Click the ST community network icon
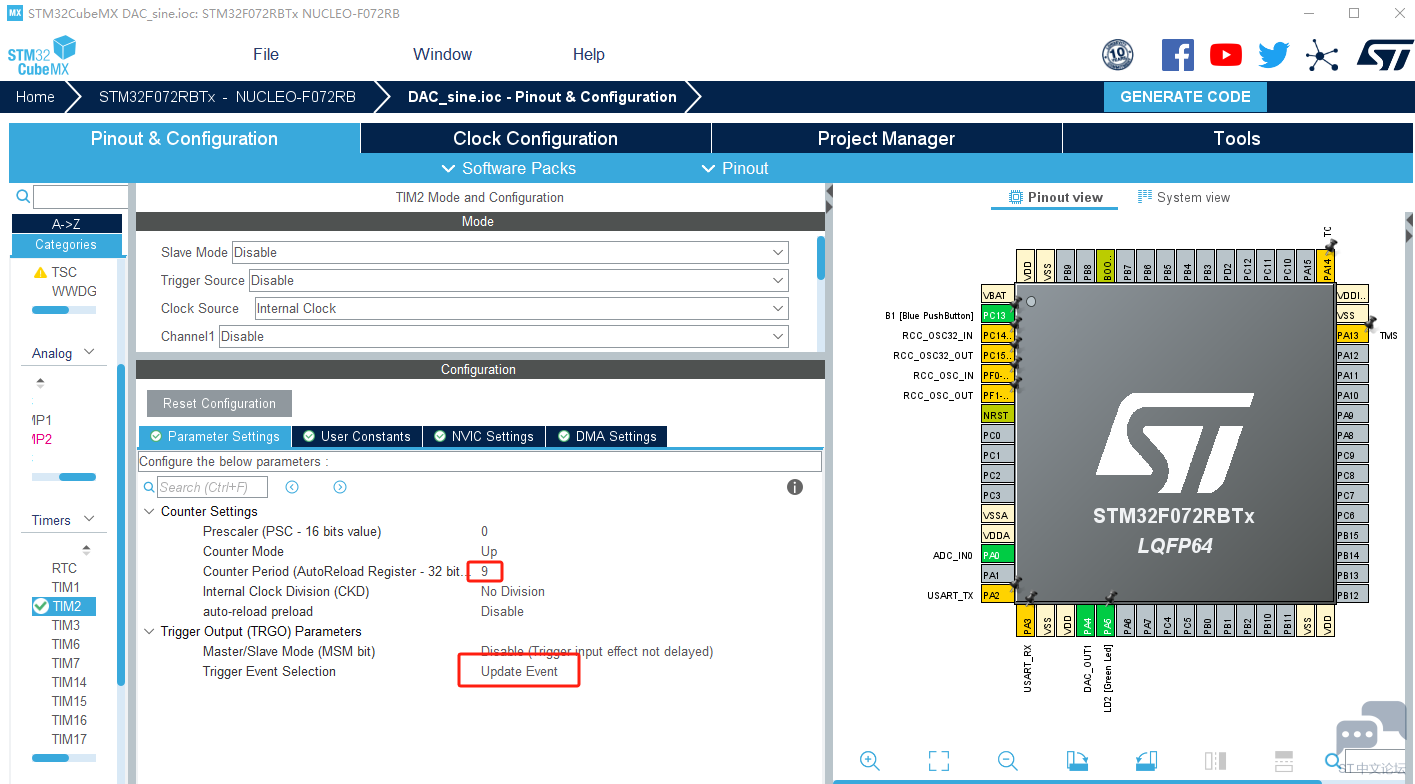The width and height of the screenshot is (1415, 784). click(1322, 55)
